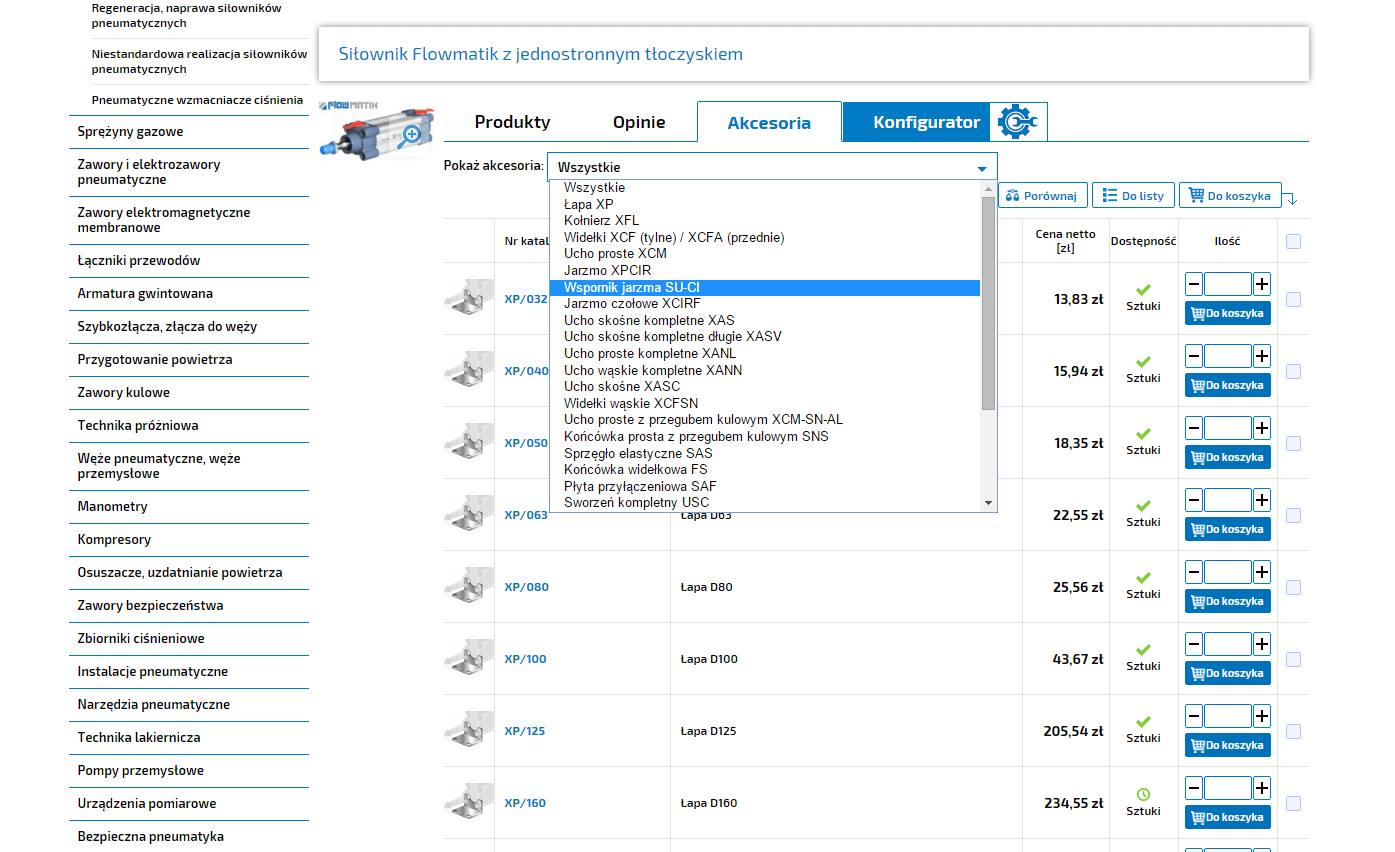Tick the select-all checkbox in table header
This screenshot has width=1395, height=852.
click(1293, 241)
